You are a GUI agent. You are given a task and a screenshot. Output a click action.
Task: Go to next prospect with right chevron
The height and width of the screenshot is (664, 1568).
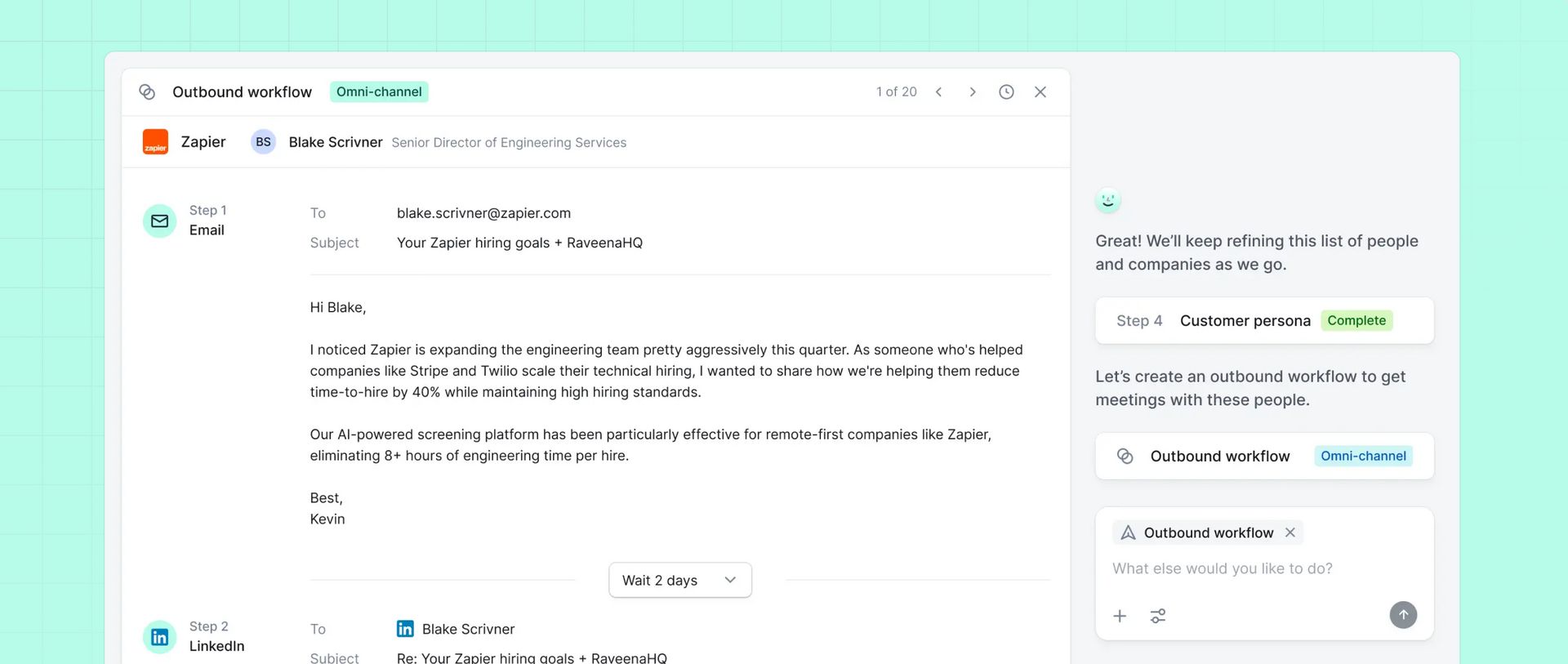(973, 92)
